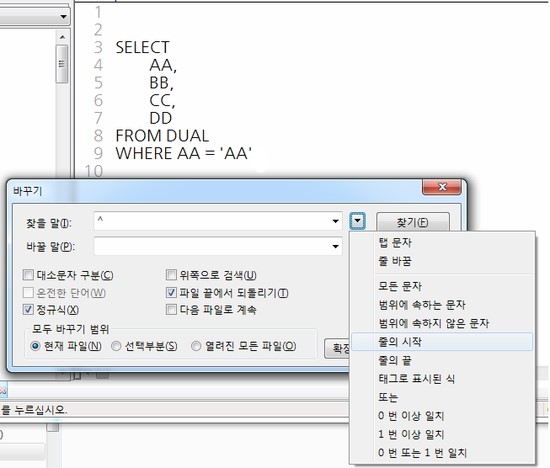This screenshot has height=468, width=550.
Task: Open the regex helper arrow beside 찾을 말
Action: (x=357, y=221)
